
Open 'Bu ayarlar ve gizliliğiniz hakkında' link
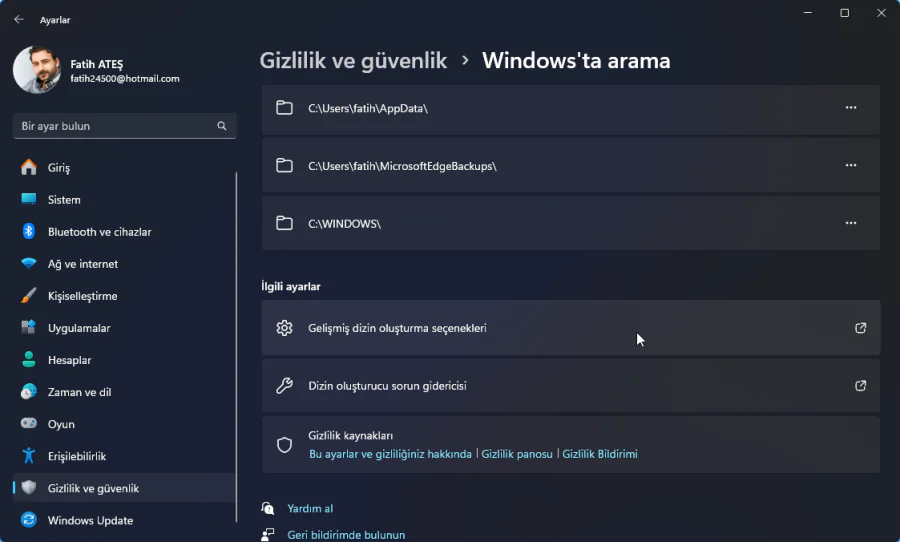click(390, 454)
